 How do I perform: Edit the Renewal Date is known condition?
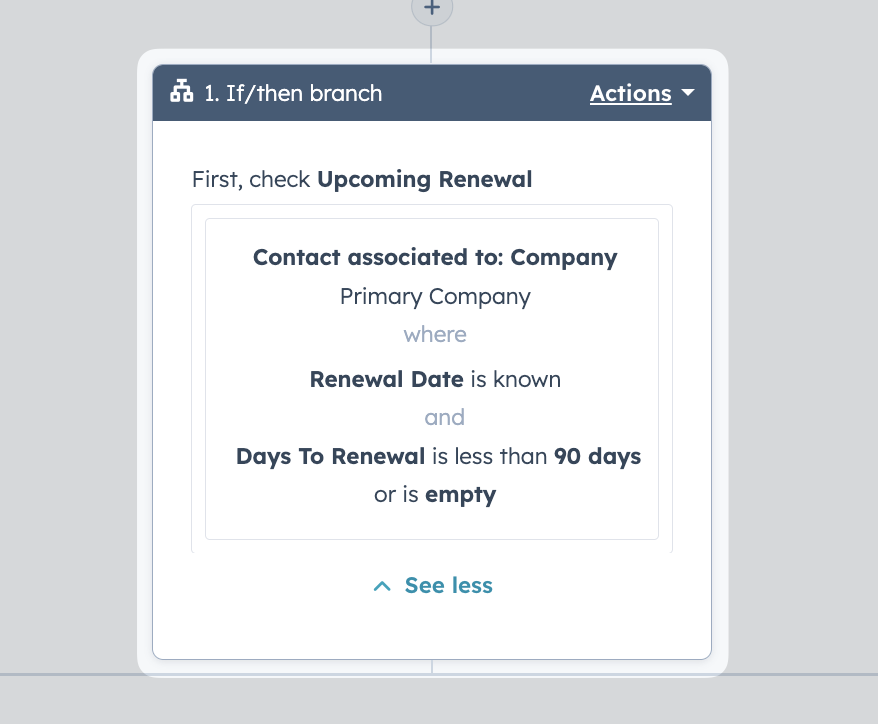[435, 380]
